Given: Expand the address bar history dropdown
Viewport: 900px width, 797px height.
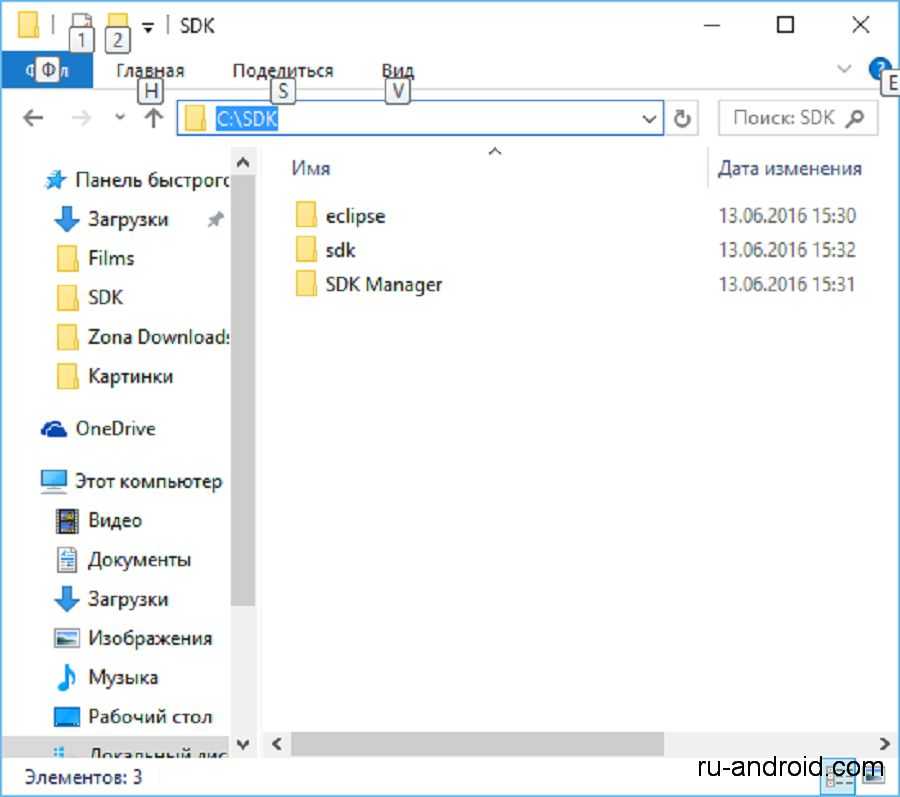Looking at the screenshot, I should click(648, 119).
